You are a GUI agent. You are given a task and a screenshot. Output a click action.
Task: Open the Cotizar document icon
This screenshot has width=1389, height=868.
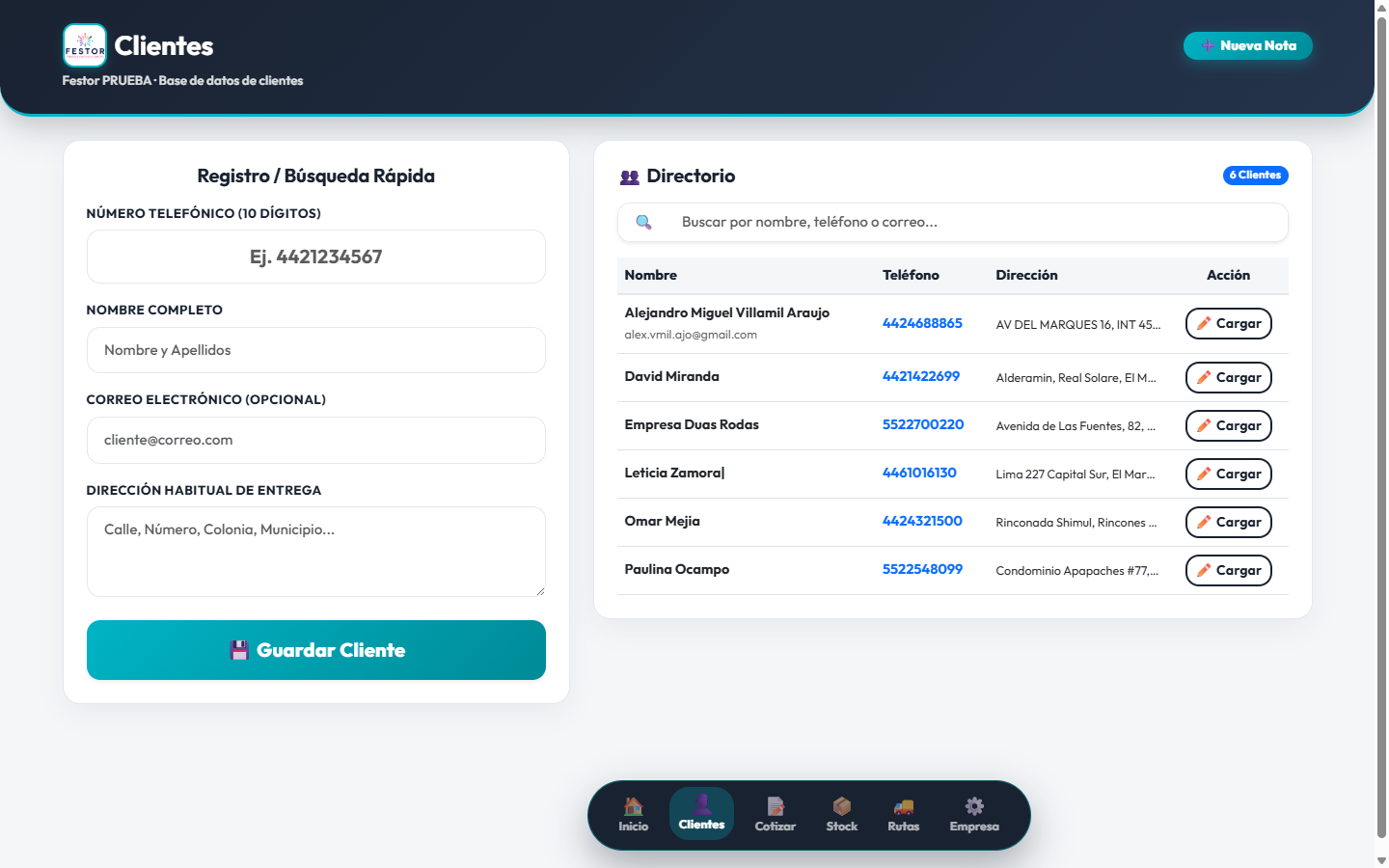coord(776,806)
